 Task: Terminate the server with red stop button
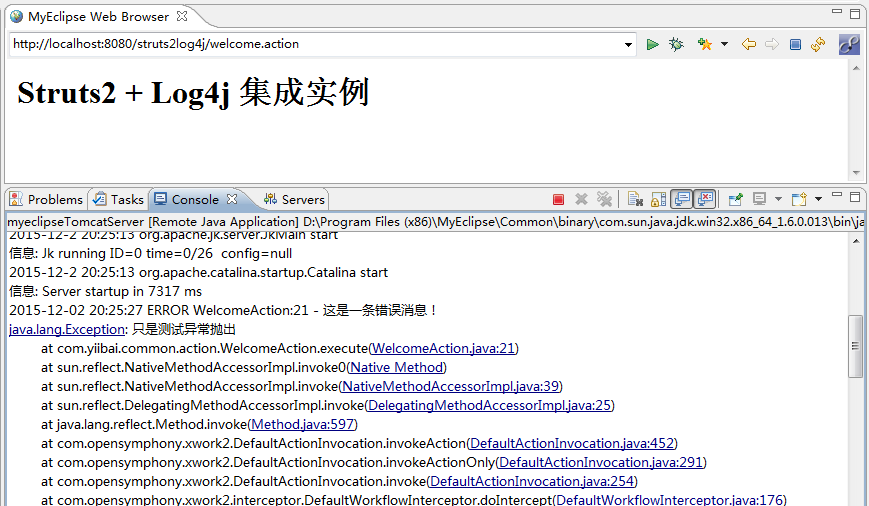(558, 199)
